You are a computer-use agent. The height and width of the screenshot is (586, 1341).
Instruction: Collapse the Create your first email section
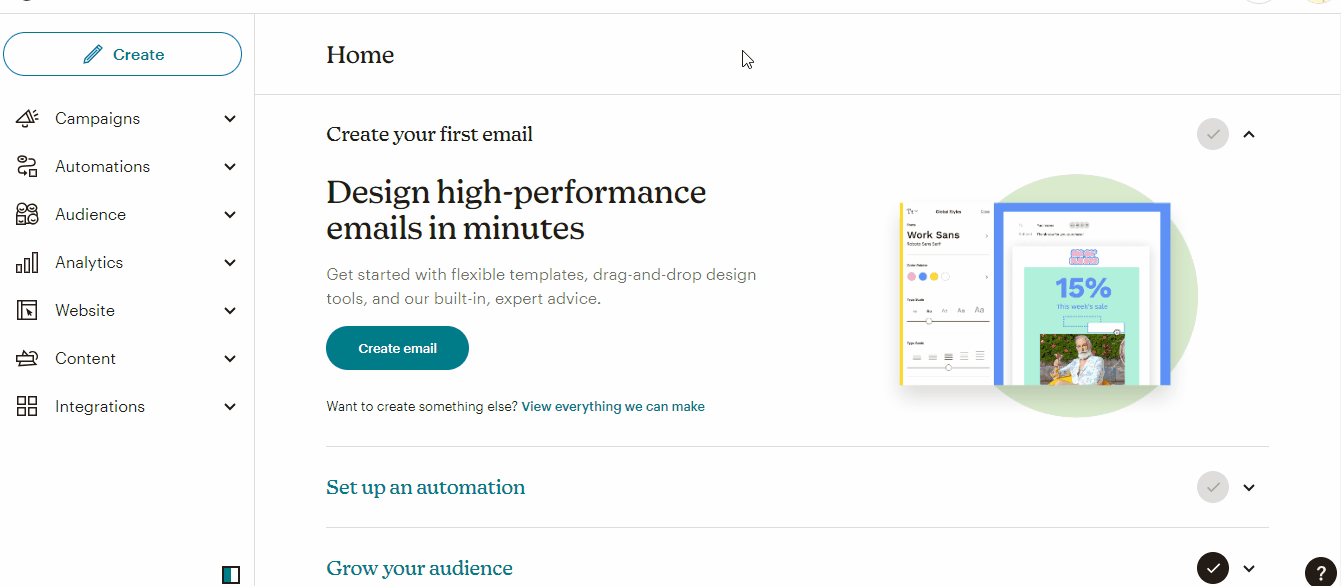pyautogui.click(x=1248, y=133)
